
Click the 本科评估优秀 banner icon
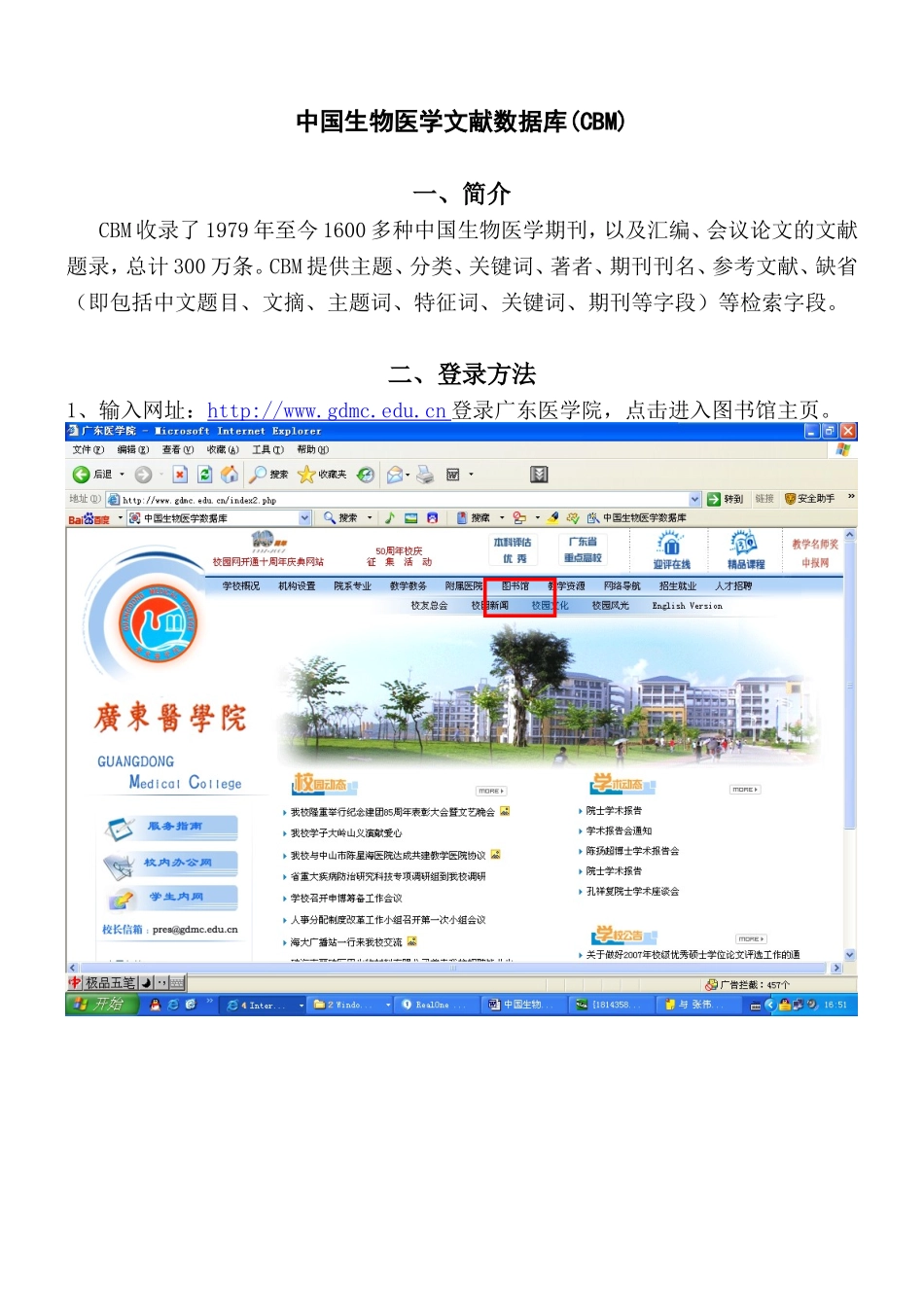[x=513, y=550]
